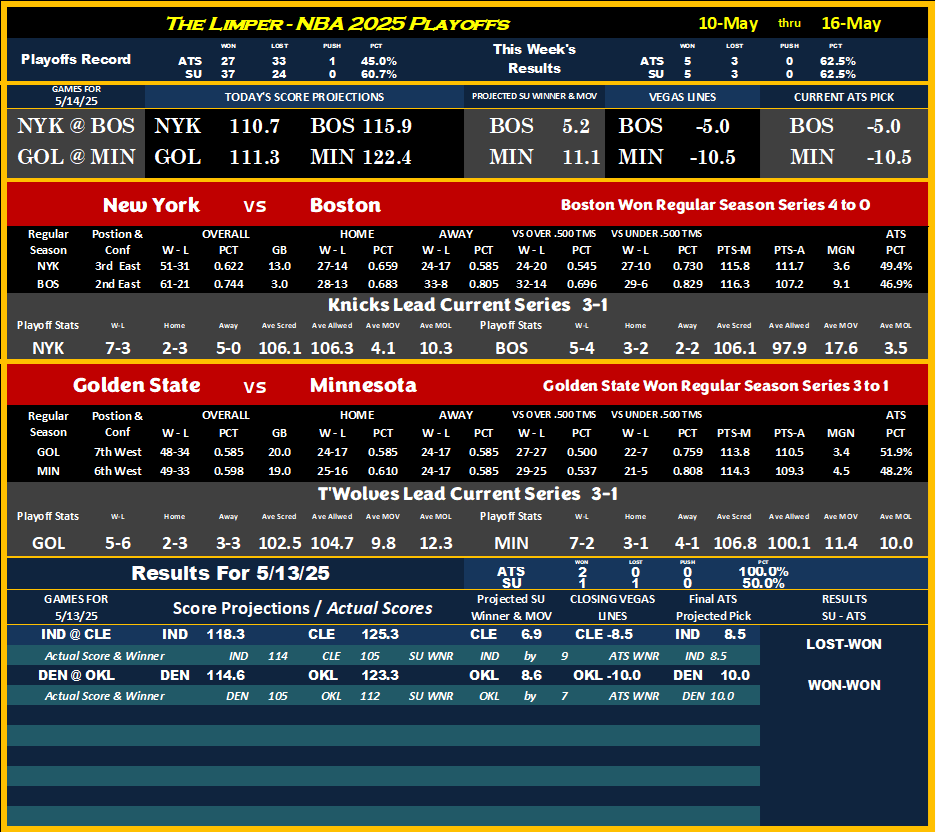
Task: Click the 'IND @ CLE' game row label
Action: (76, 634)
